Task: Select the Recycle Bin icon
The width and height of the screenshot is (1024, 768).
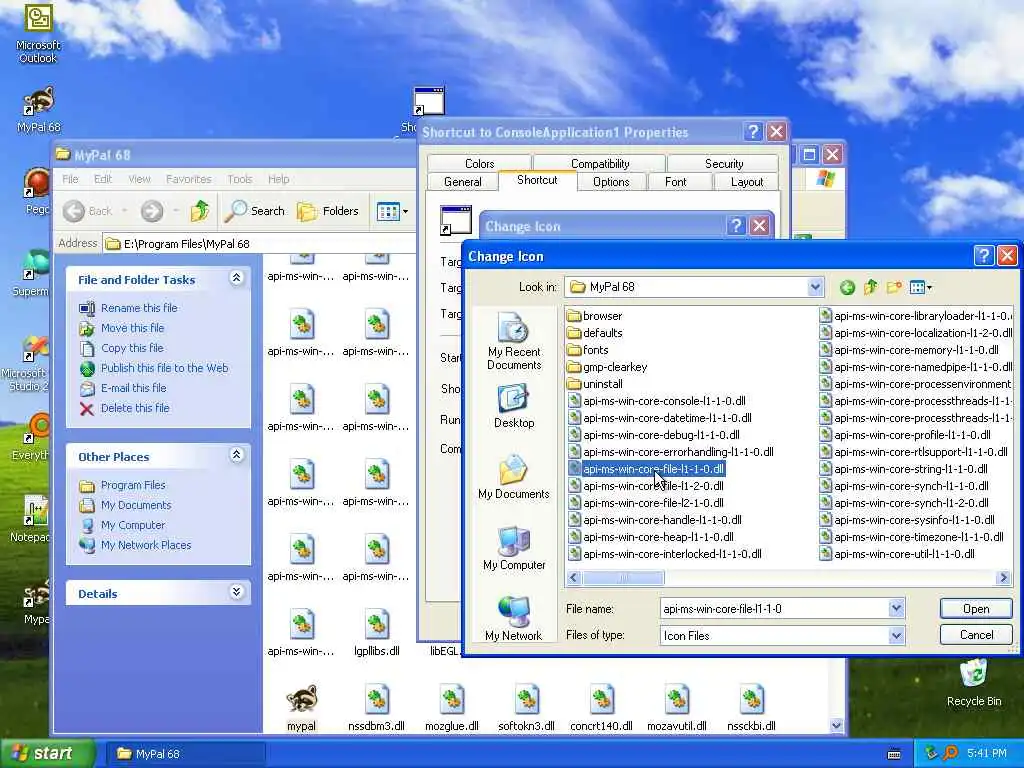Action: click(974, 683)
